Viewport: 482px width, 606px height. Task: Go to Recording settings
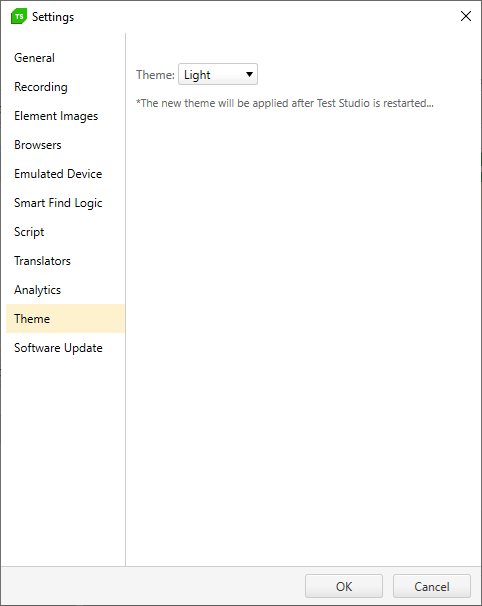click(65, 87)
